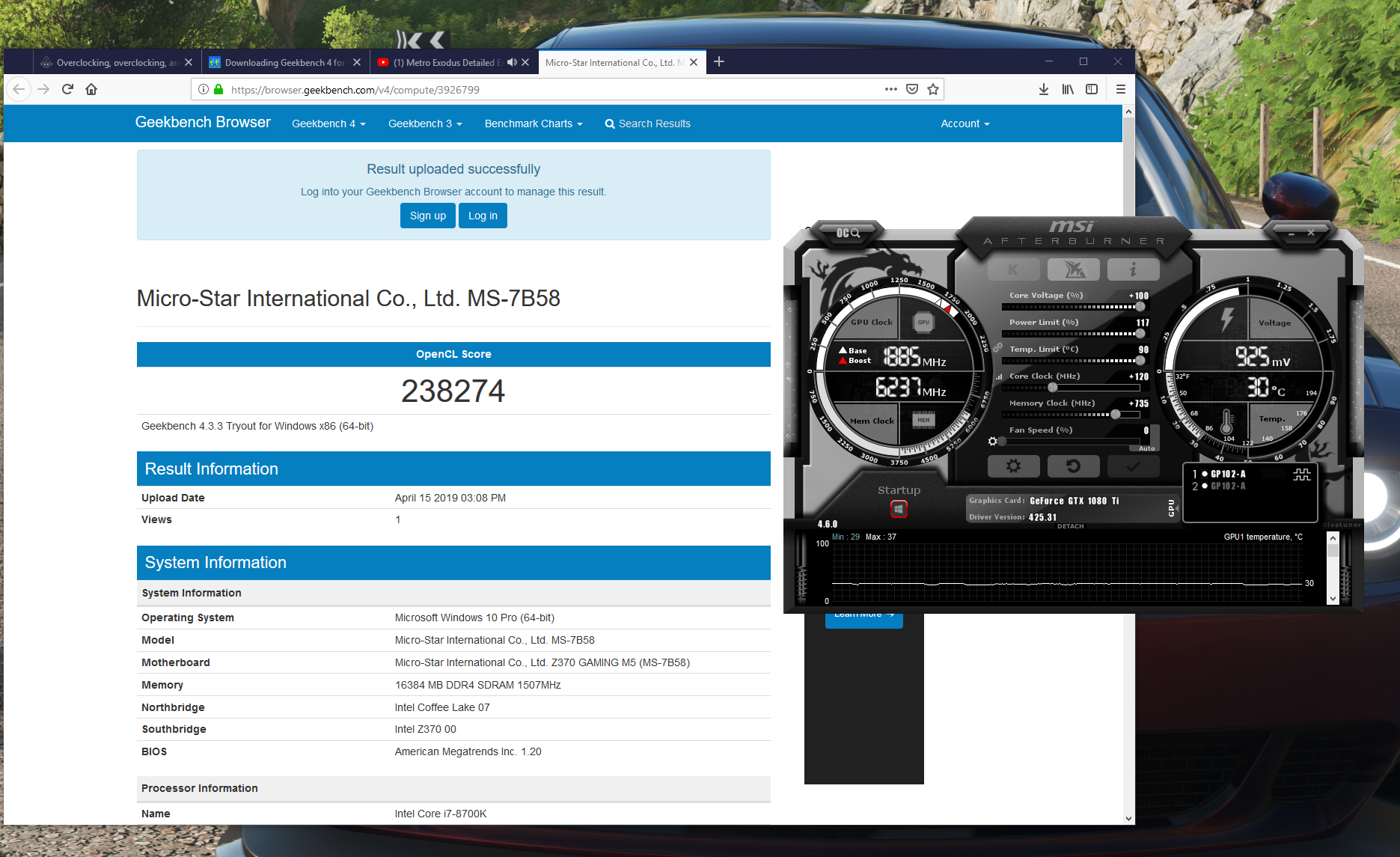
Task: Click 'April 15 2019 03:08 PM' upload date
Action: 450,498
